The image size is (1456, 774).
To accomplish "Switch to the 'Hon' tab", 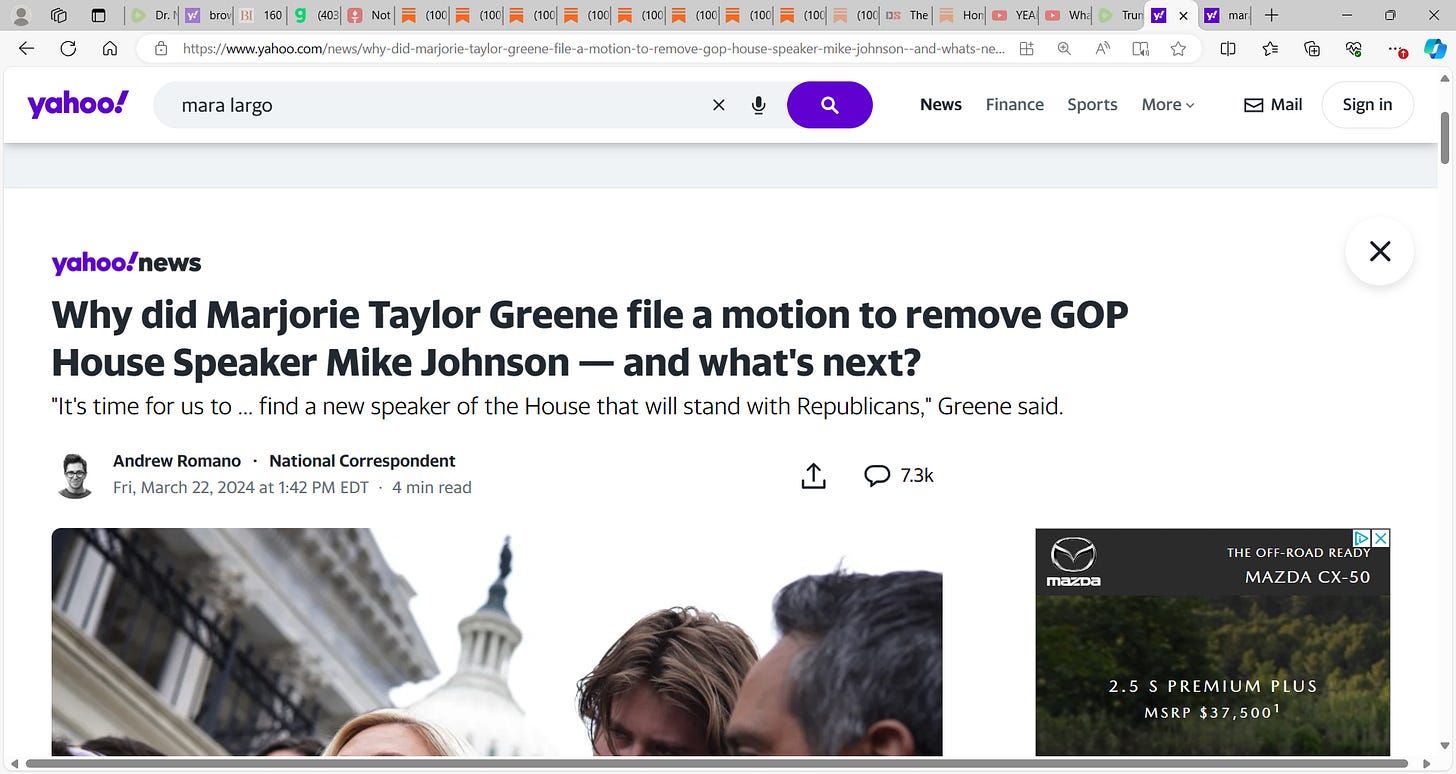I will coord(962,15).
